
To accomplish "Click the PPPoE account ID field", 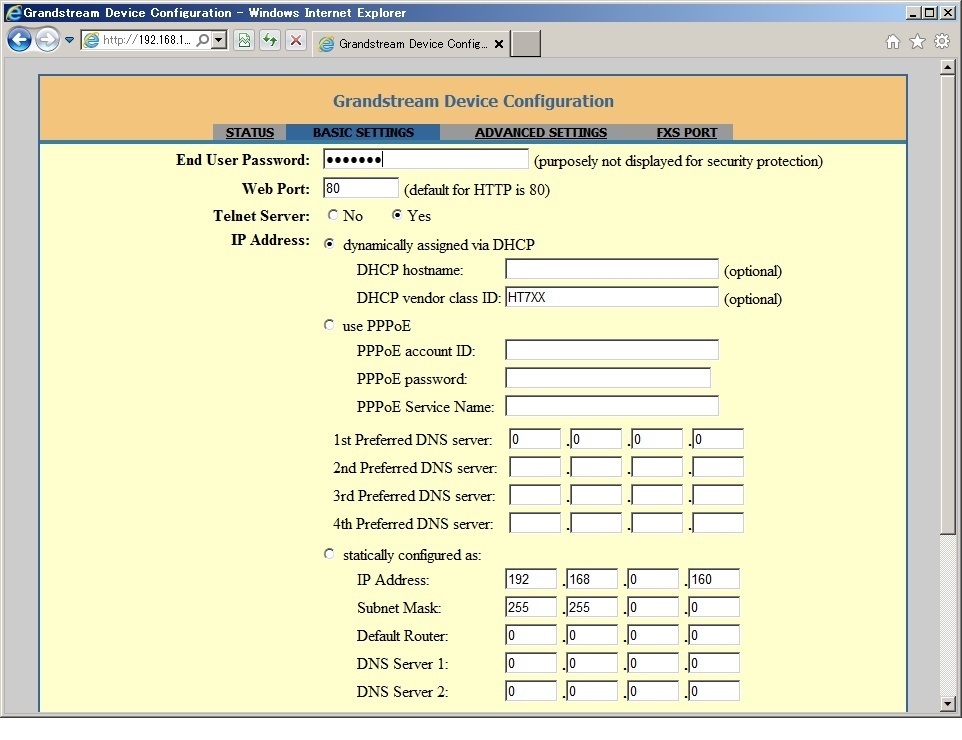I will click(x=612, y=350).
